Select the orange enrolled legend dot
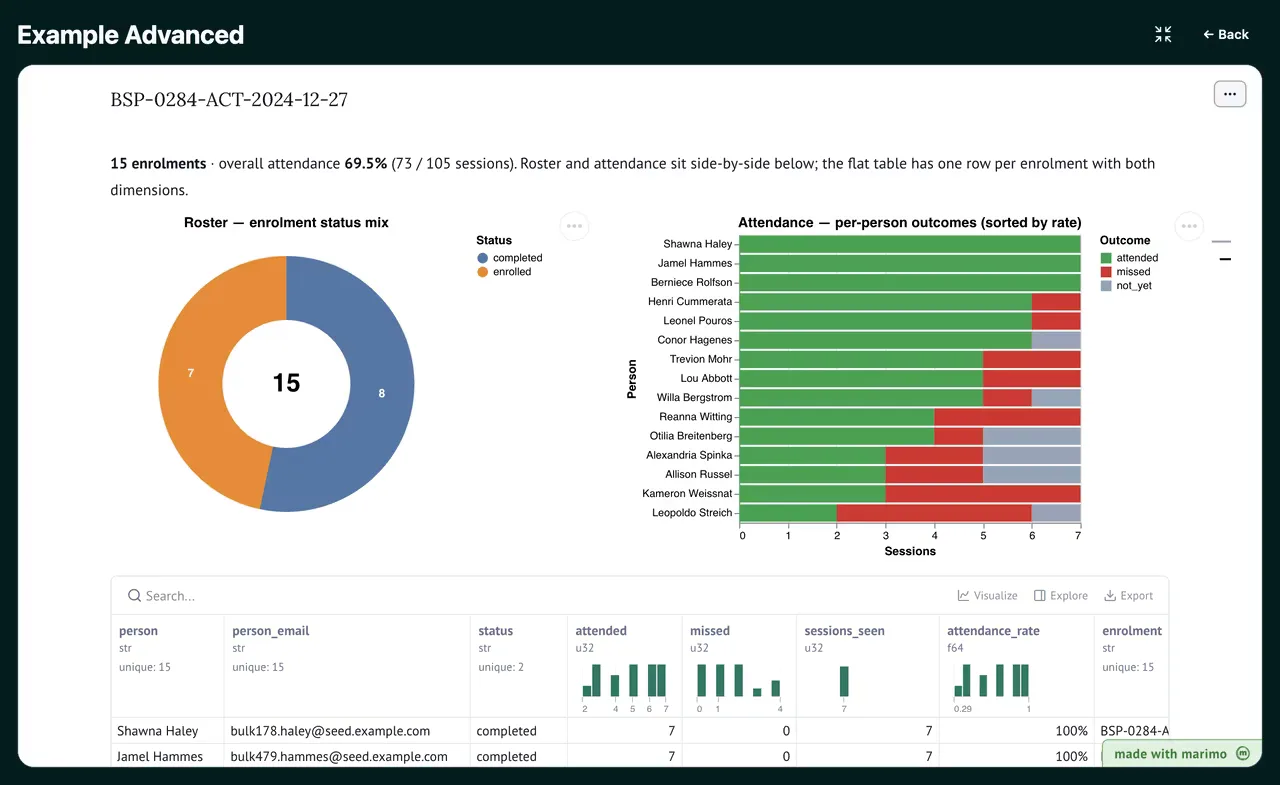The height and width of the screenshot is (785, 1280). (483, 272)
